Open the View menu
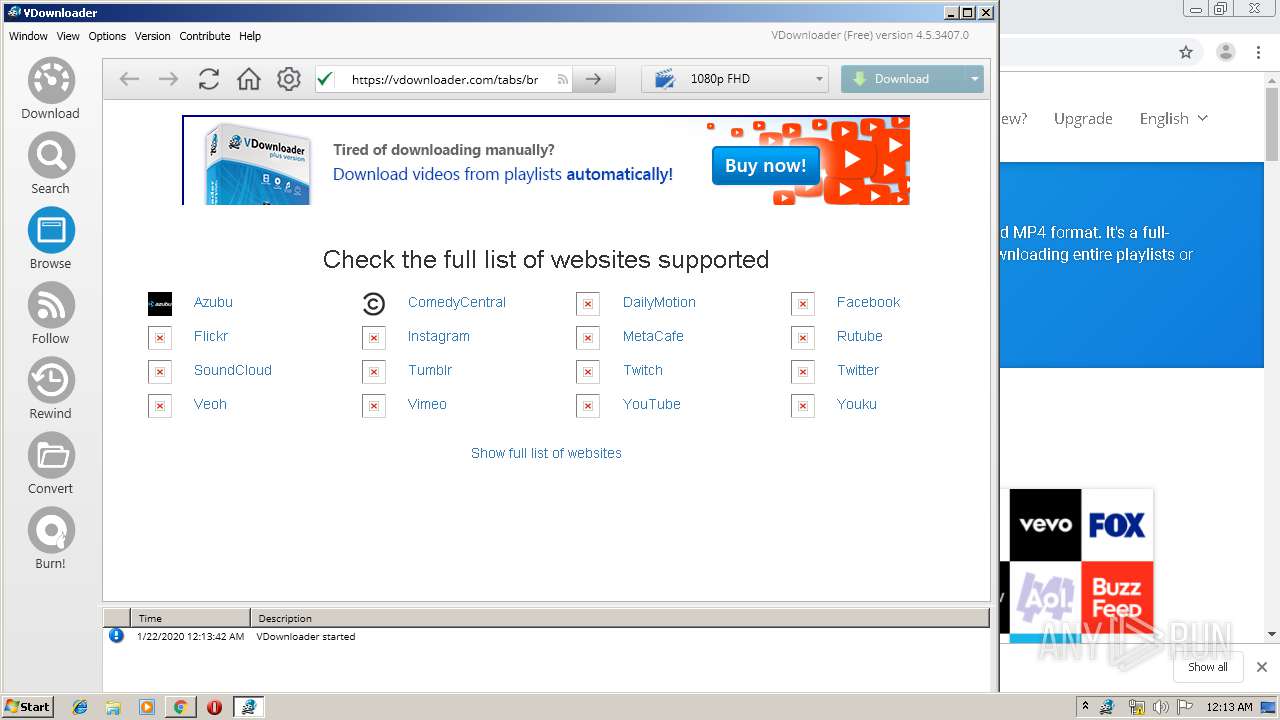Image resolution: width=1280 pixels, height=720 pixels. click(x=68, y=36)
